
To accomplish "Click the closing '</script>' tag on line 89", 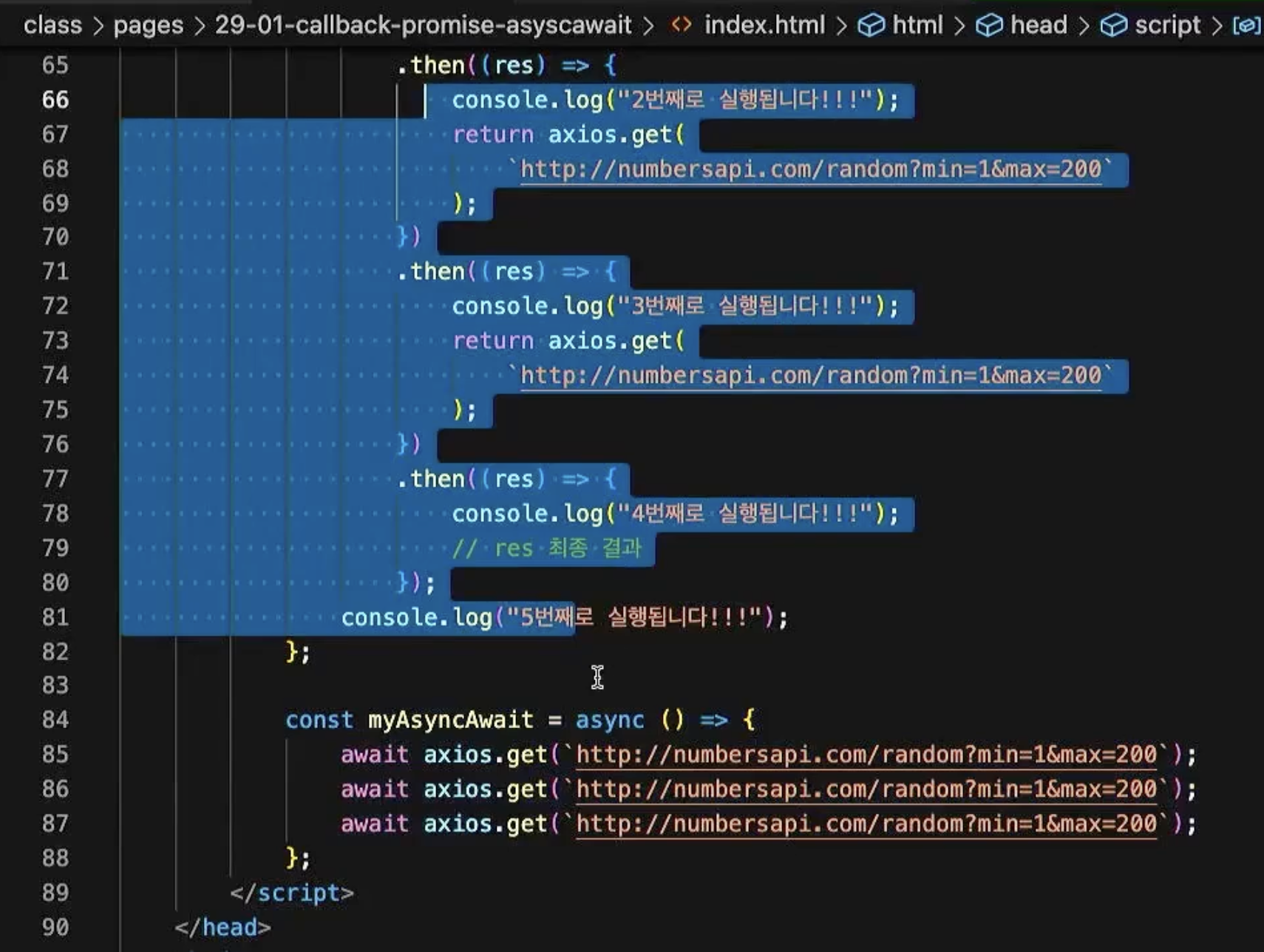I will tap(292, 893).
